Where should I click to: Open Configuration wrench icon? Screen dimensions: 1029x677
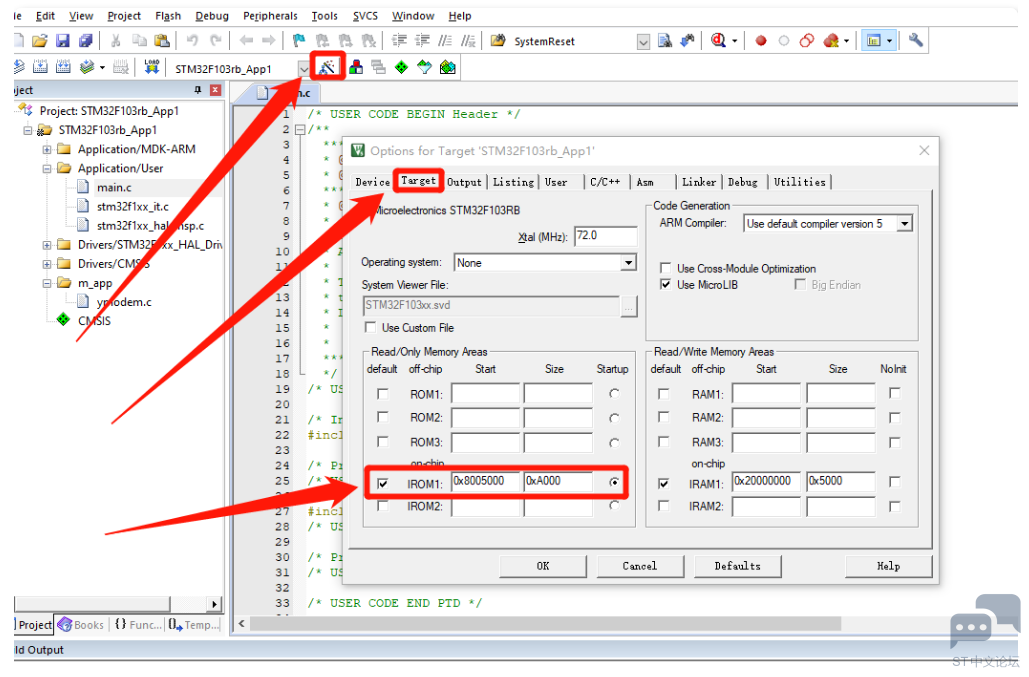(915, 41)
